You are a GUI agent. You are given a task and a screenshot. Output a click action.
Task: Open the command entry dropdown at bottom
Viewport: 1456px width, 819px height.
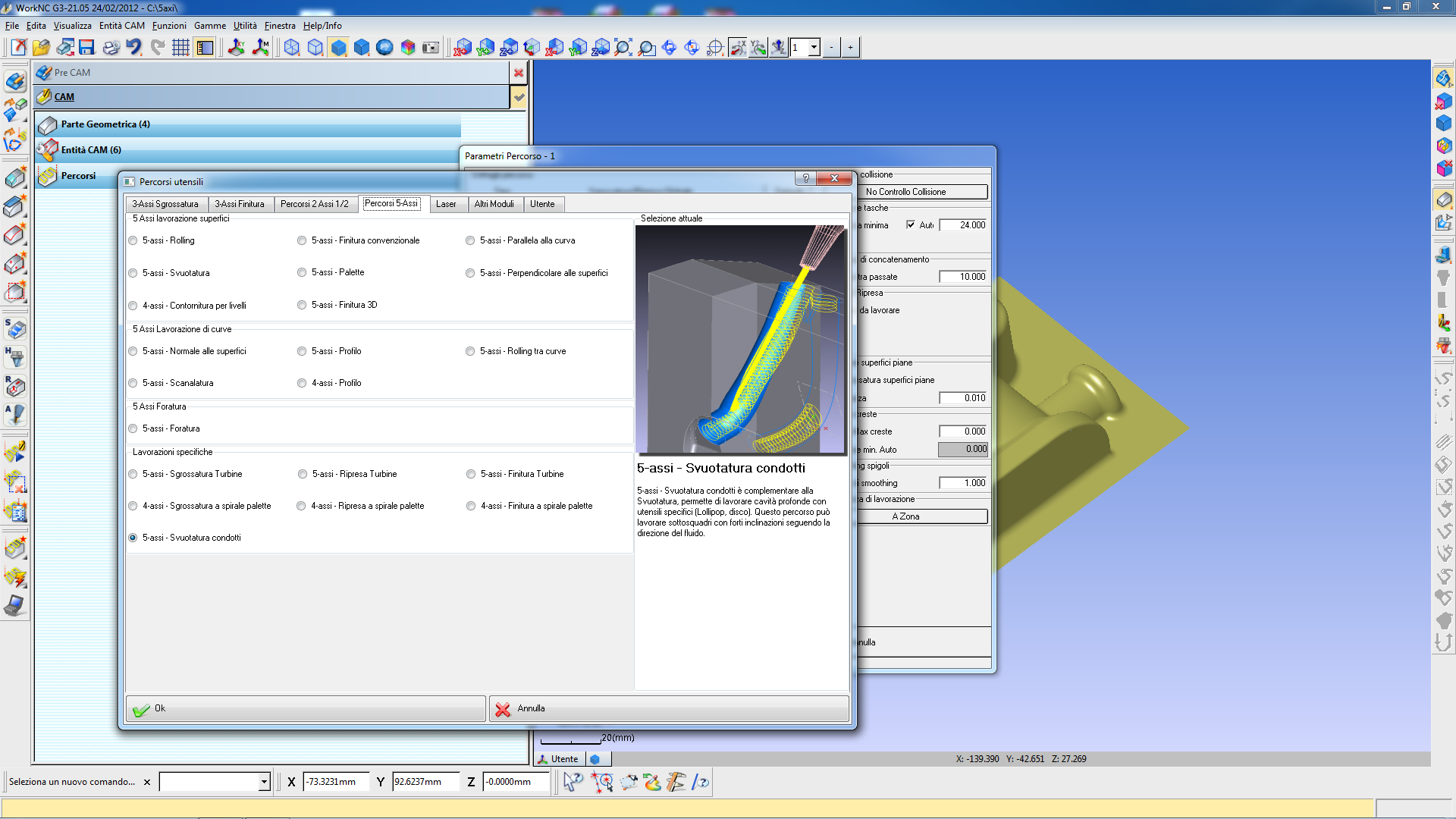[264, 782]
